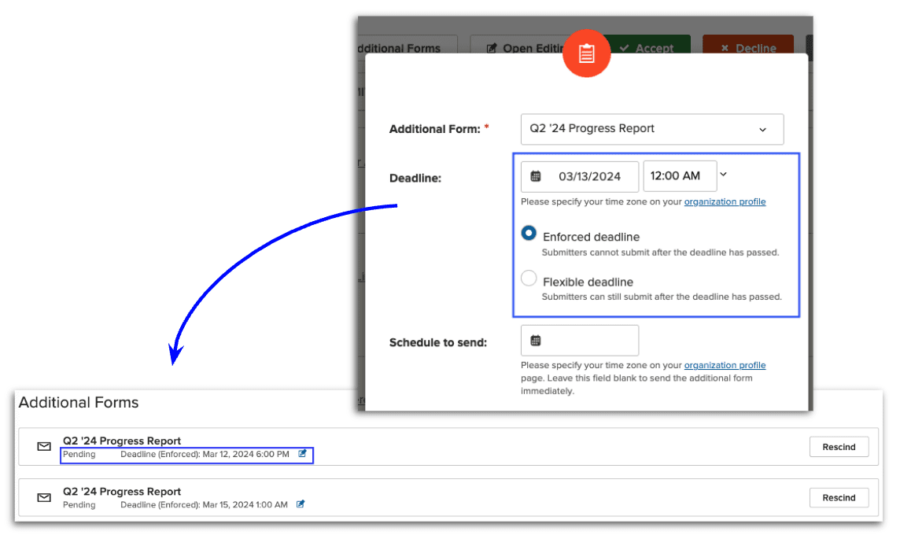This screenshot has width=900, height=535.
Task: Click the Open Editing button
Action: coord(517,46)
